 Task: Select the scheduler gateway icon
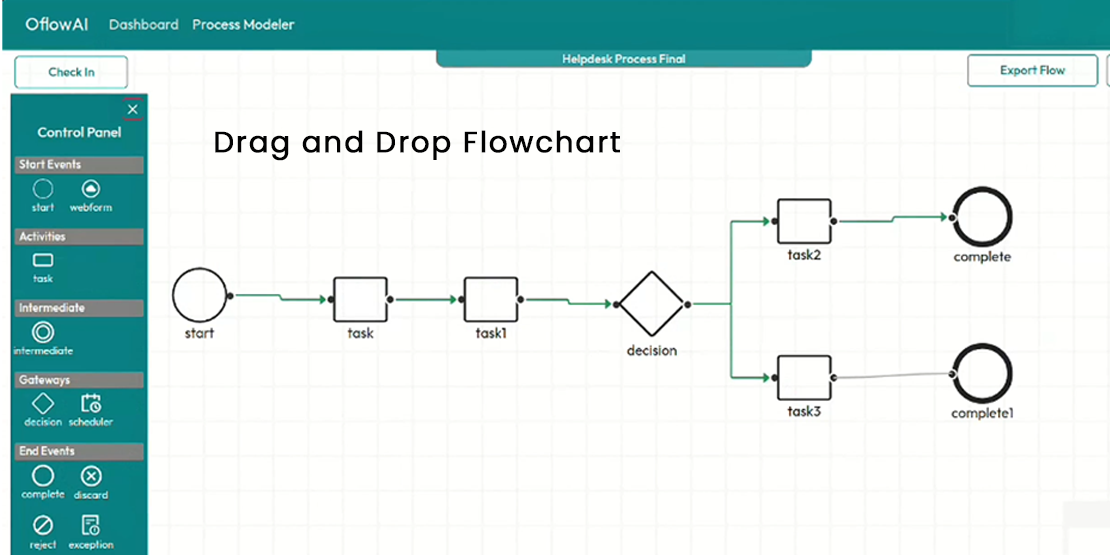tap(91, 404)
